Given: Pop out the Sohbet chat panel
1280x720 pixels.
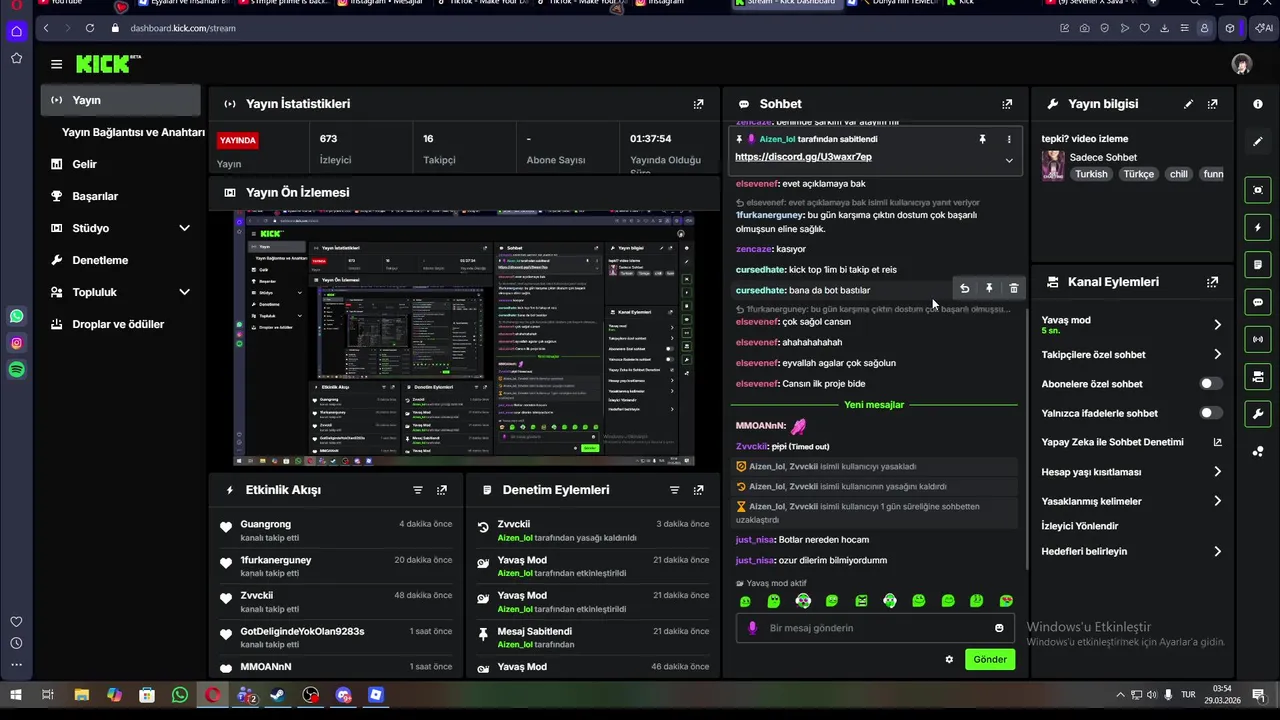Looking at the screenshot, I should 1007,104.
